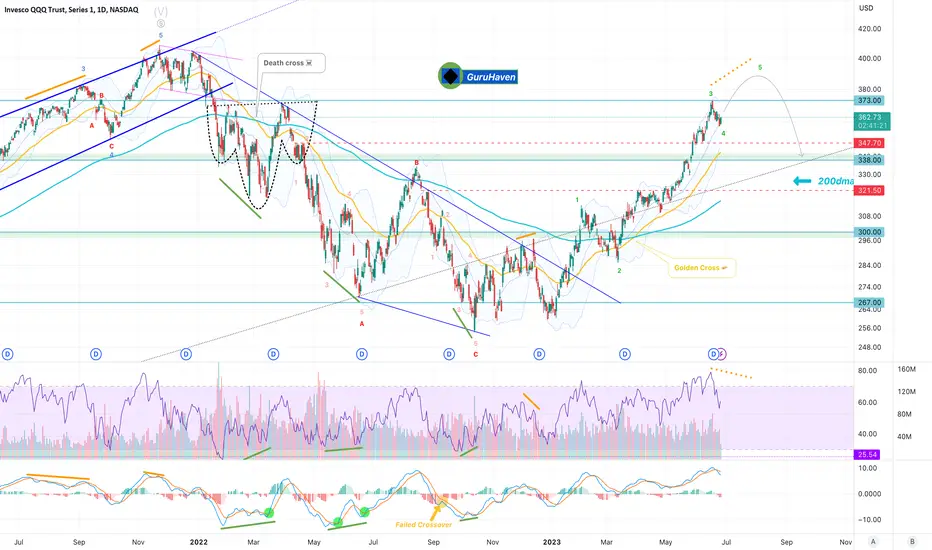Screen dimensions: 932x550
Task: Open the USD currency selector
Action: click(x=866, y=8)
